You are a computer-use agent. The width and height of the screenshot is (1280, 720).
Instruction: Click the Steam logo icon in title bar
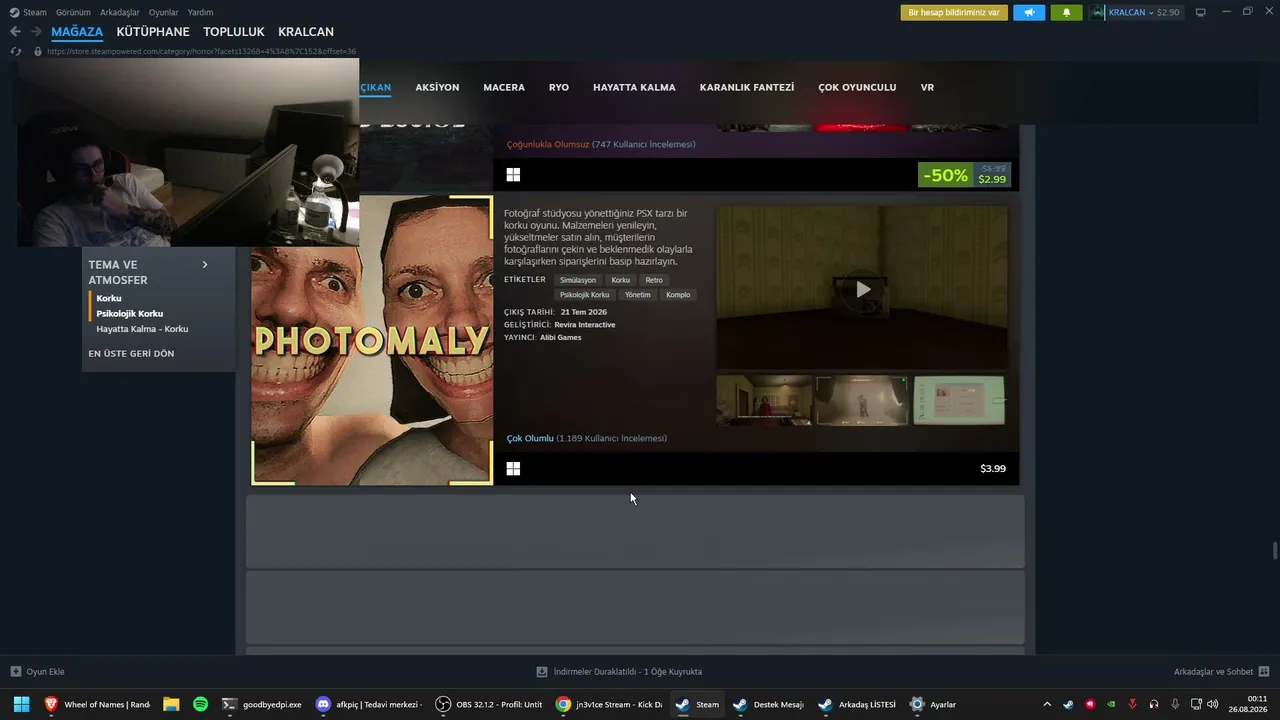(x=14, y=12)
